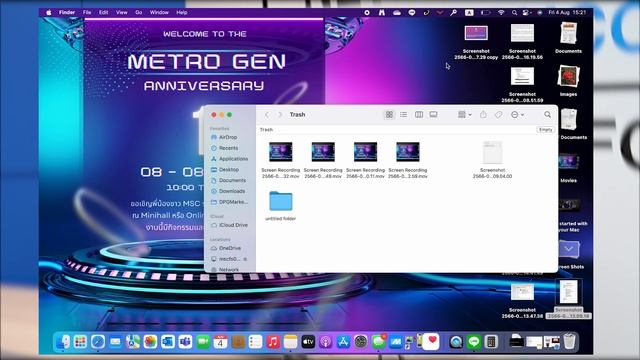Open App Store from the Dock
Image resolution: width=640 pixels, height=360 pixels.
click(x=343, y=342)
